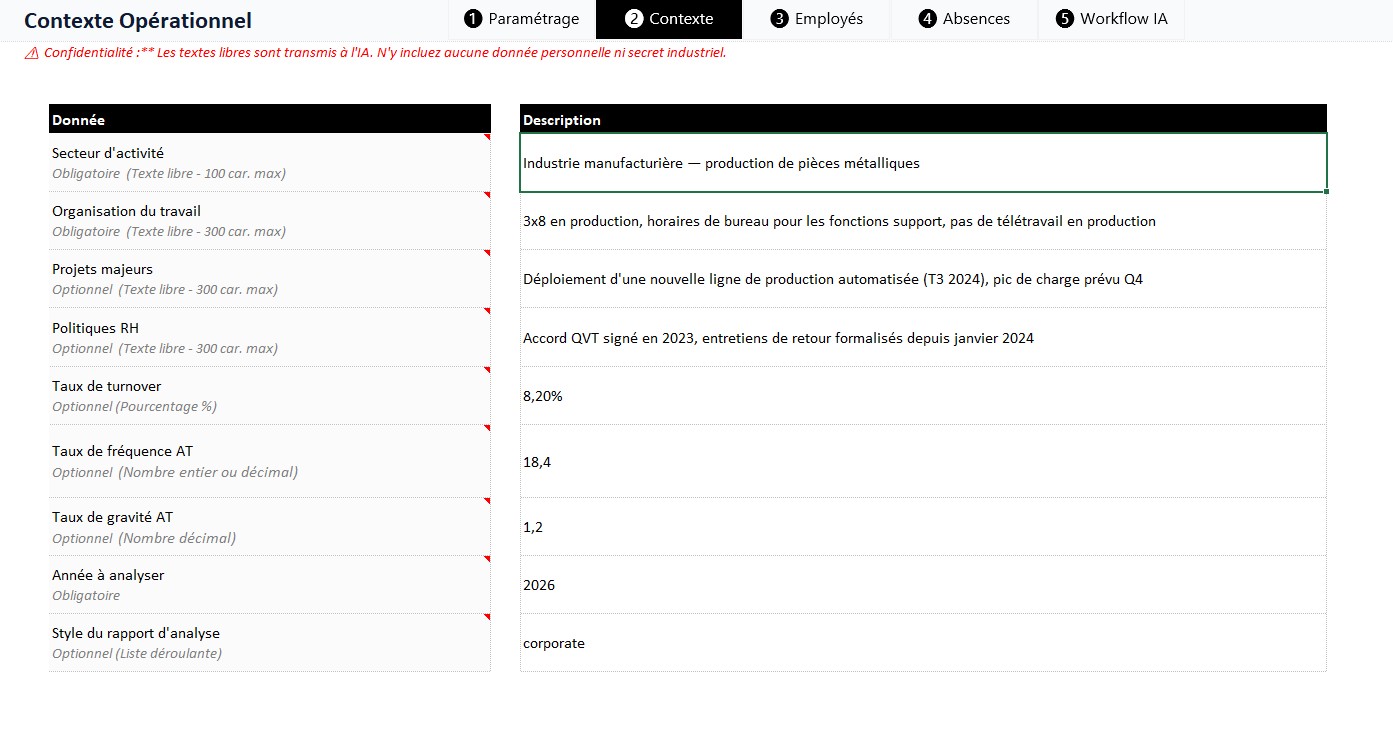This screenshot has width=1393, height=735.
Task: Open the Paramétrage step tab
Action: (x=522, y=19)
